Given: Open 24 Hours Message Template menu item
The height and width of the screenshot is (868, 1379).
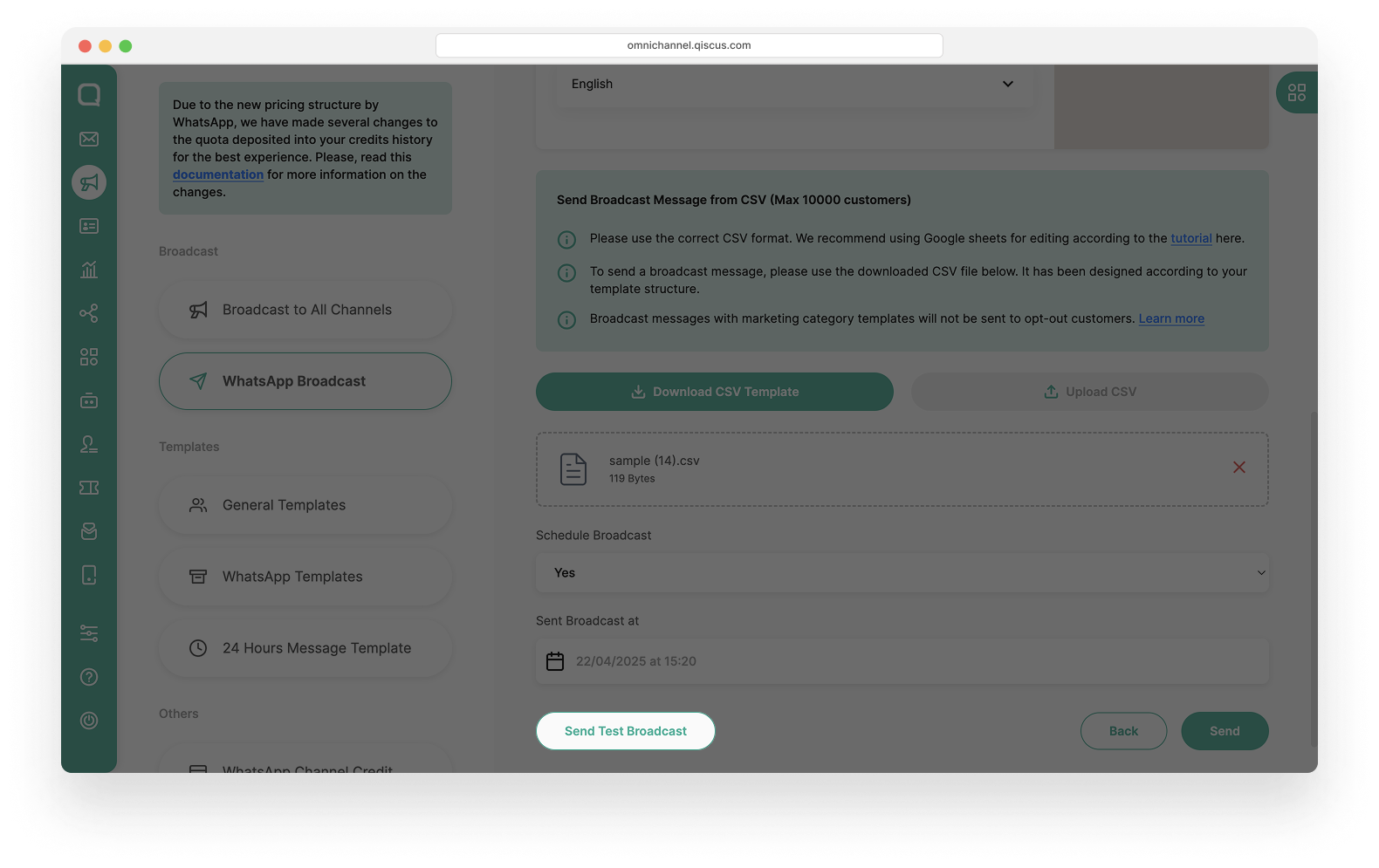Looking at the screenshot, I should [305, 648].
